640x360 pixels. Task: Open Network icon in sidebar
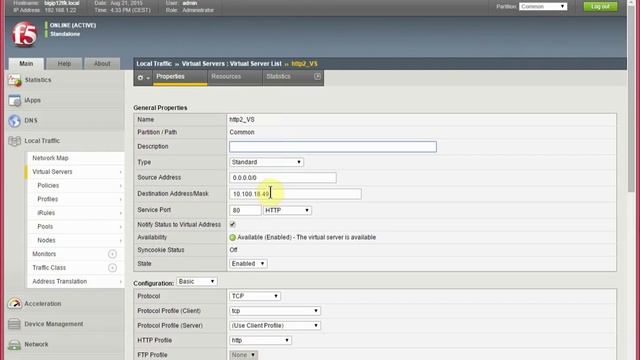(x=15, y=344)
